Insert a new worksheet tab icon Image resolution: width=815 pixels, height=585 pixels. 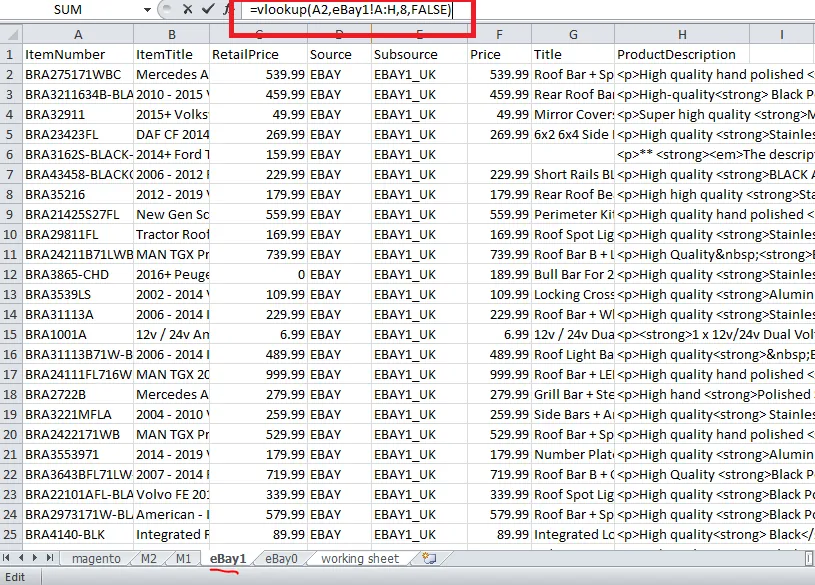(429, 558)
